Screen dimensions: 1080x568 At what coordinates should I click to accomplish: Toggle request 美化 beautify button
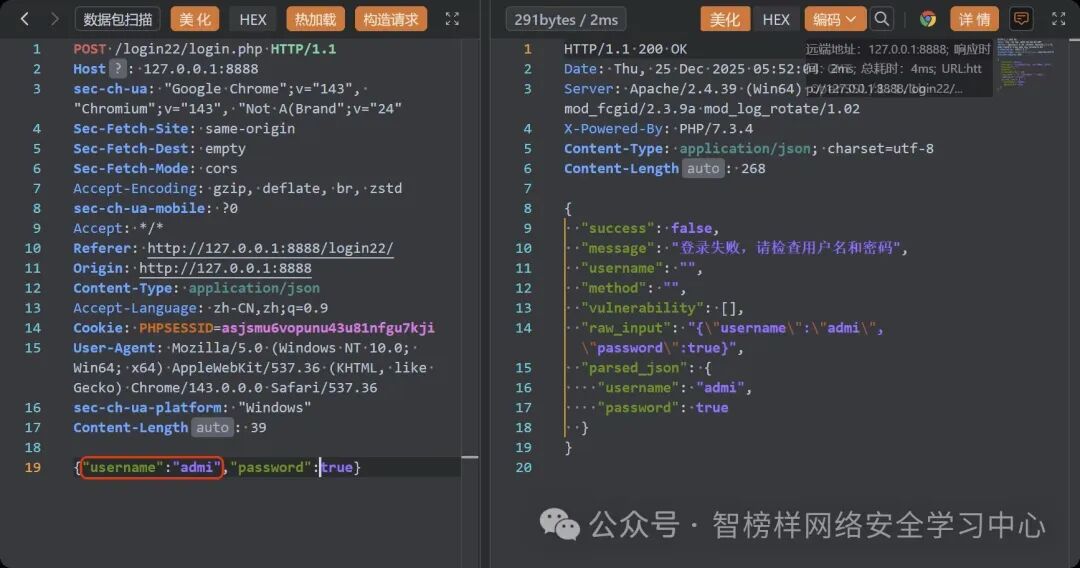pos(195,19)
